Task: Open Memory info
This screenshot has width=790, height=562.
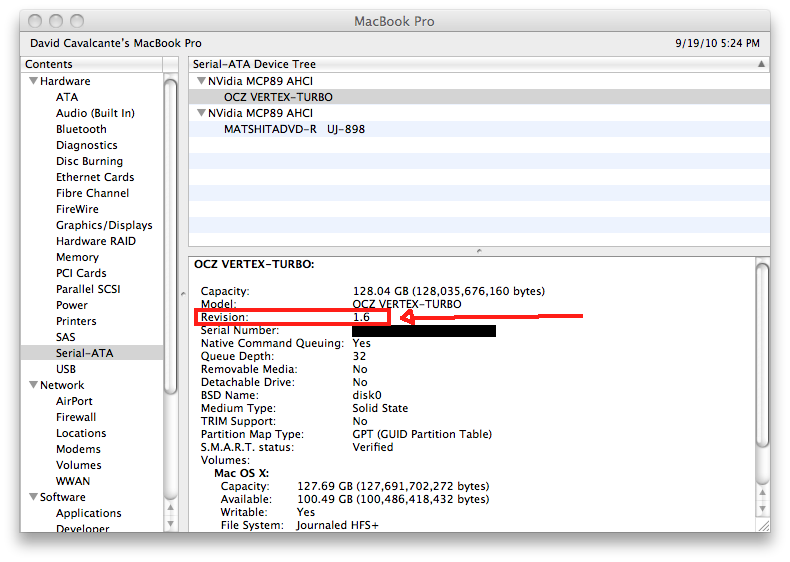Action: click(x=77, y=257)
